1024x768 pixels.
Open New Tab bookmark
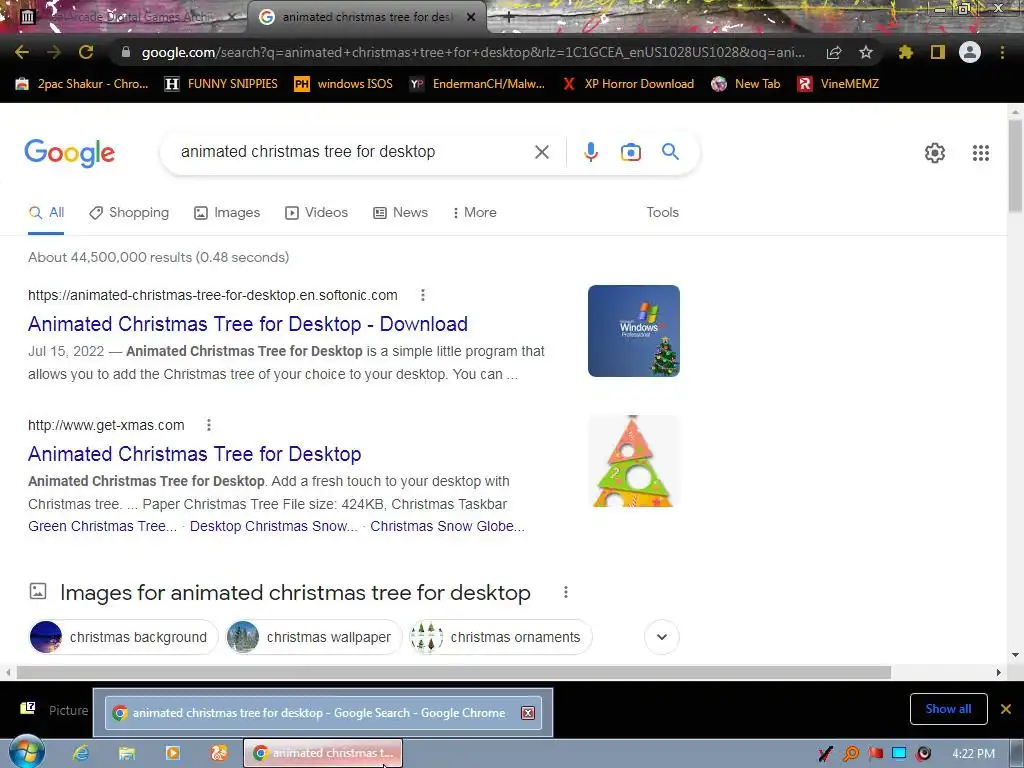pos(746,84)
